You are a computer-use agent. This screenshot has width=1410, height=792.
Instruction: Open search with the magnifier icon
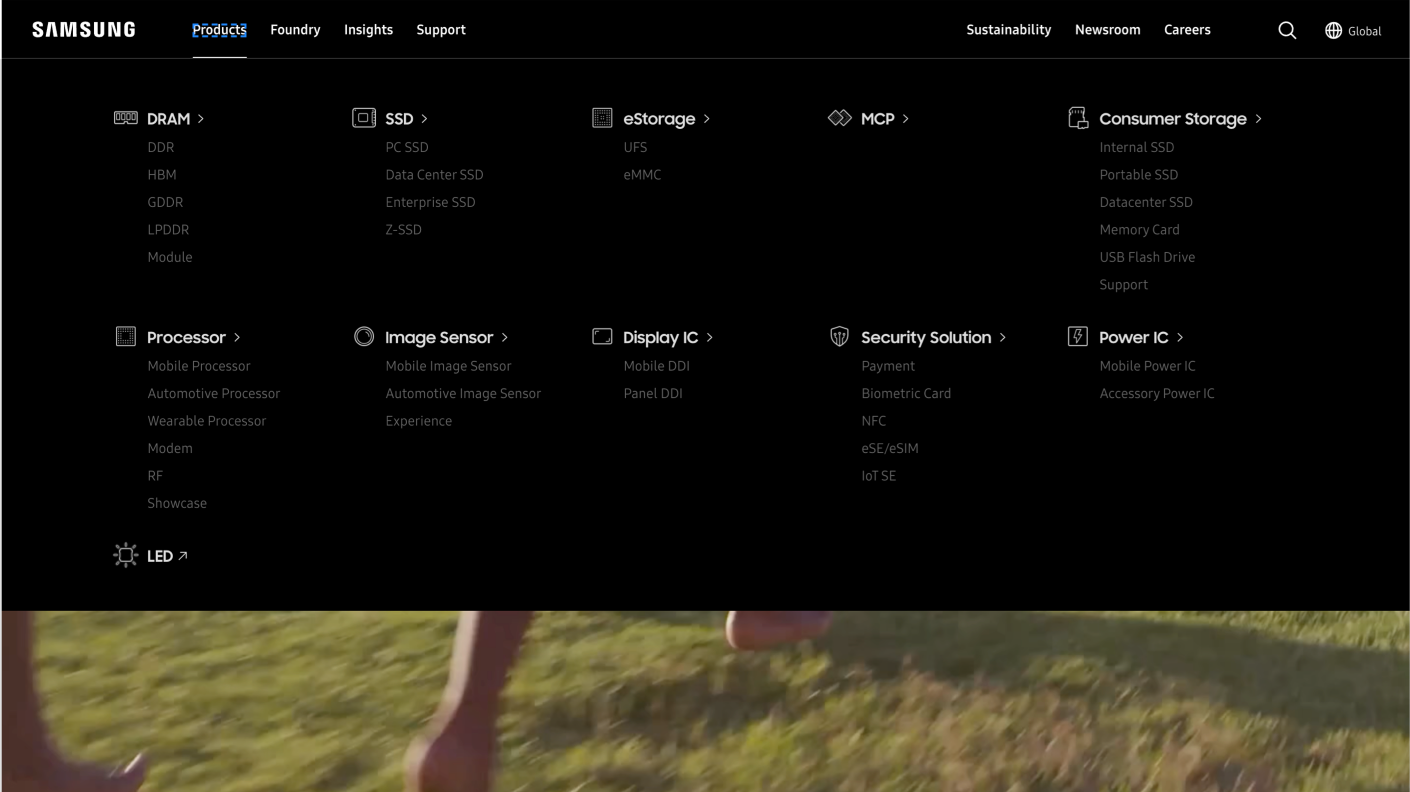click(x=1287, y=30)
